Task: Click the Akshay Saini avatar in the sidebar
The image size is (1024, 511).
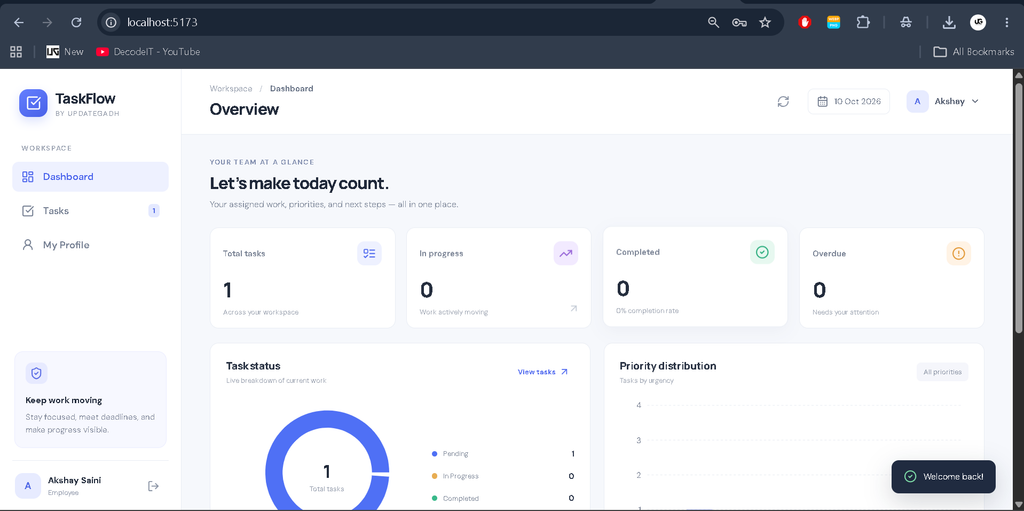Action: (27, 486)
